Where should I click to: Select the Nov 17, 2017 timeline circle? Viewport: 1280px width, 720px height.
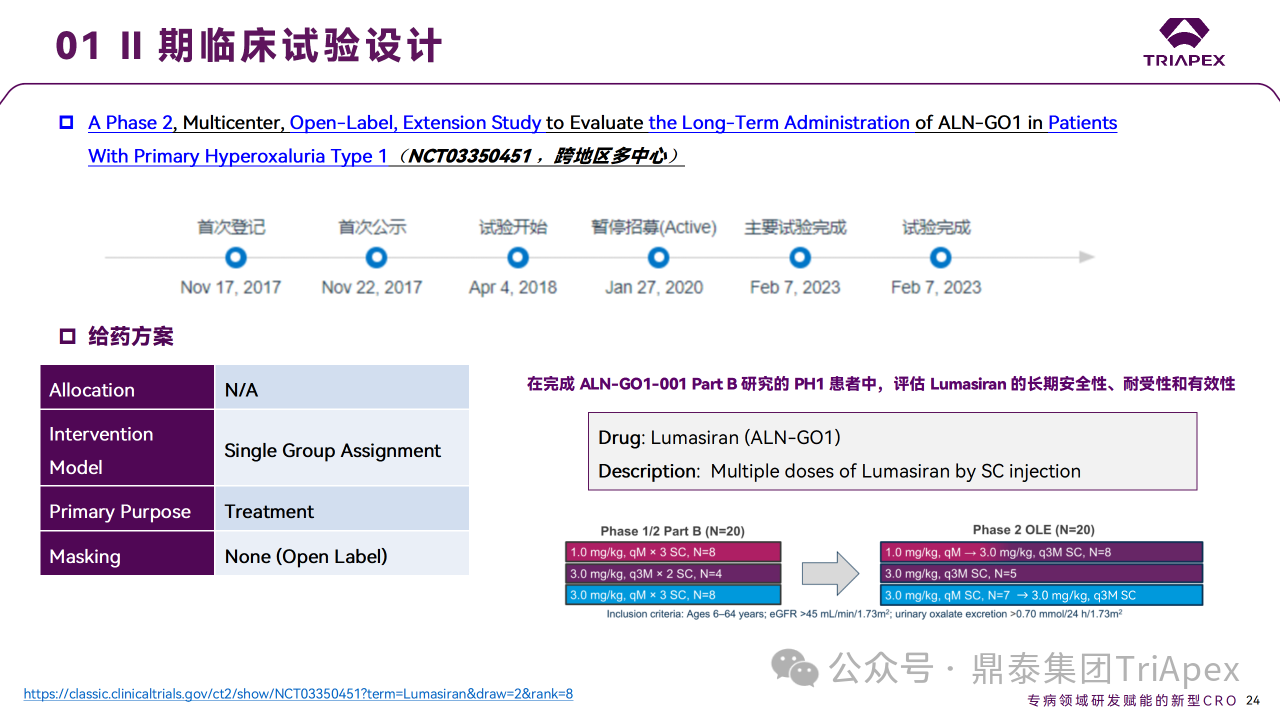235,258
